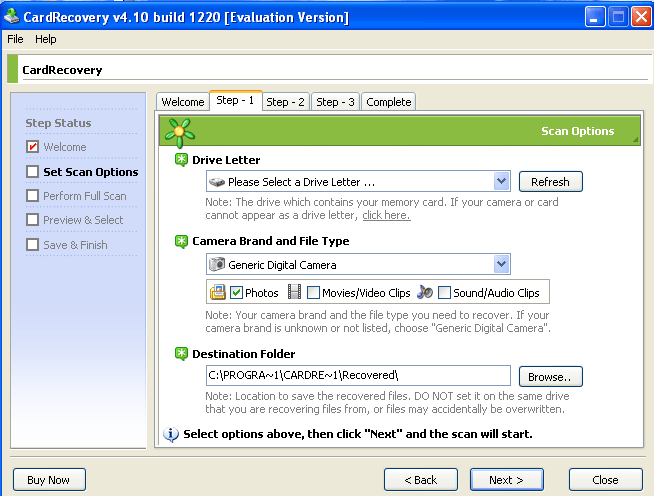Viewport: 654px width, 496px height.
Task: Toggle the Perform Full Scan step checkbox
Action: point(33,196)
